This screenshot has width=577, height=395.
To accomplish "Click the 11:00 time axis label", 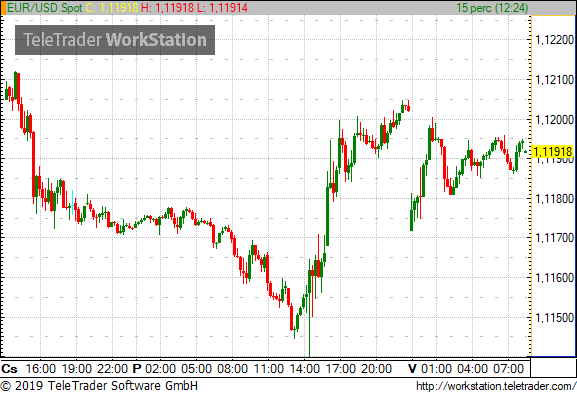I will point(268,368).
